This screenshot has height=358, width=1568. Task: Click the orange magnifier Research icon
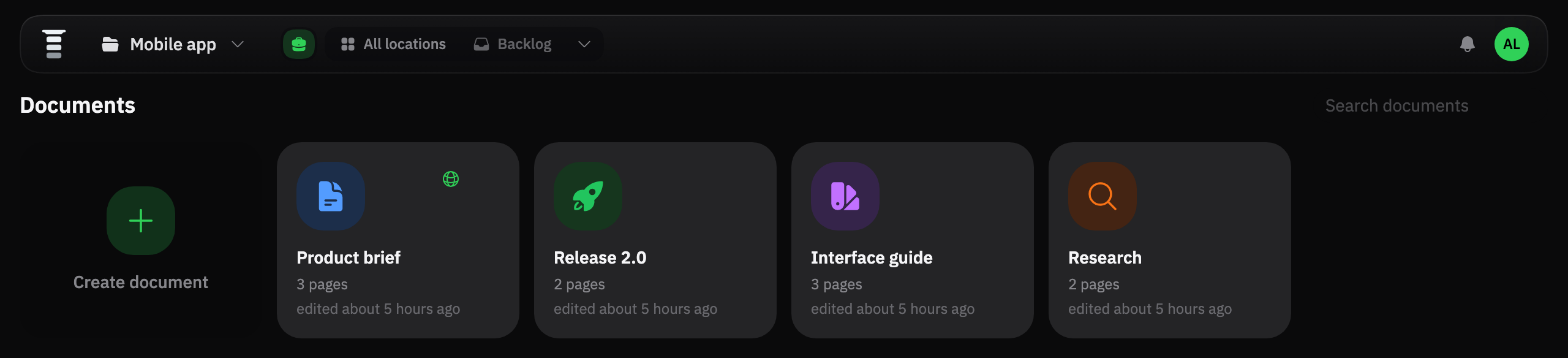(x=1102, y=196)
